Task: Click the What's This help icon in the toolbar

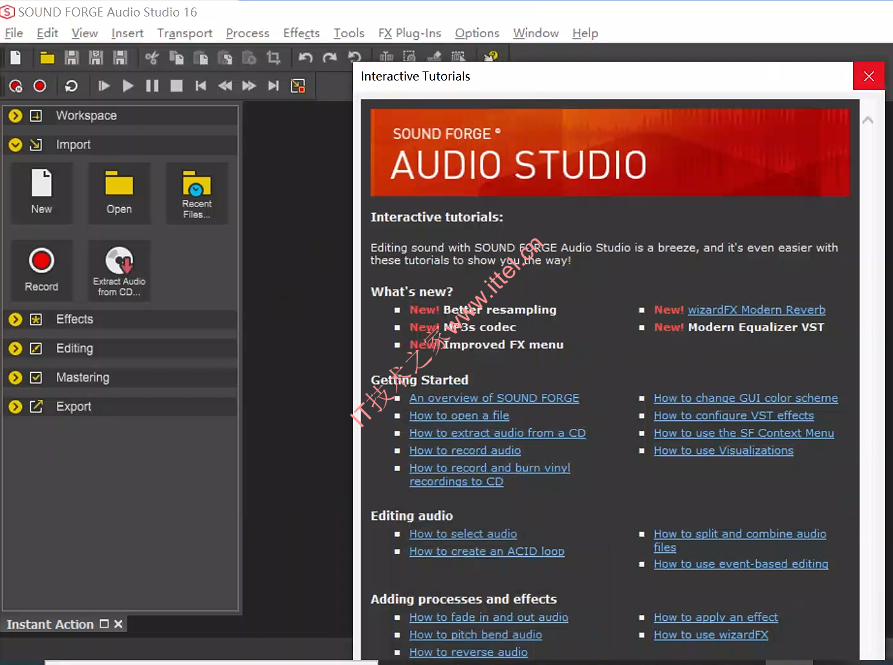Action: coord(490,56)
